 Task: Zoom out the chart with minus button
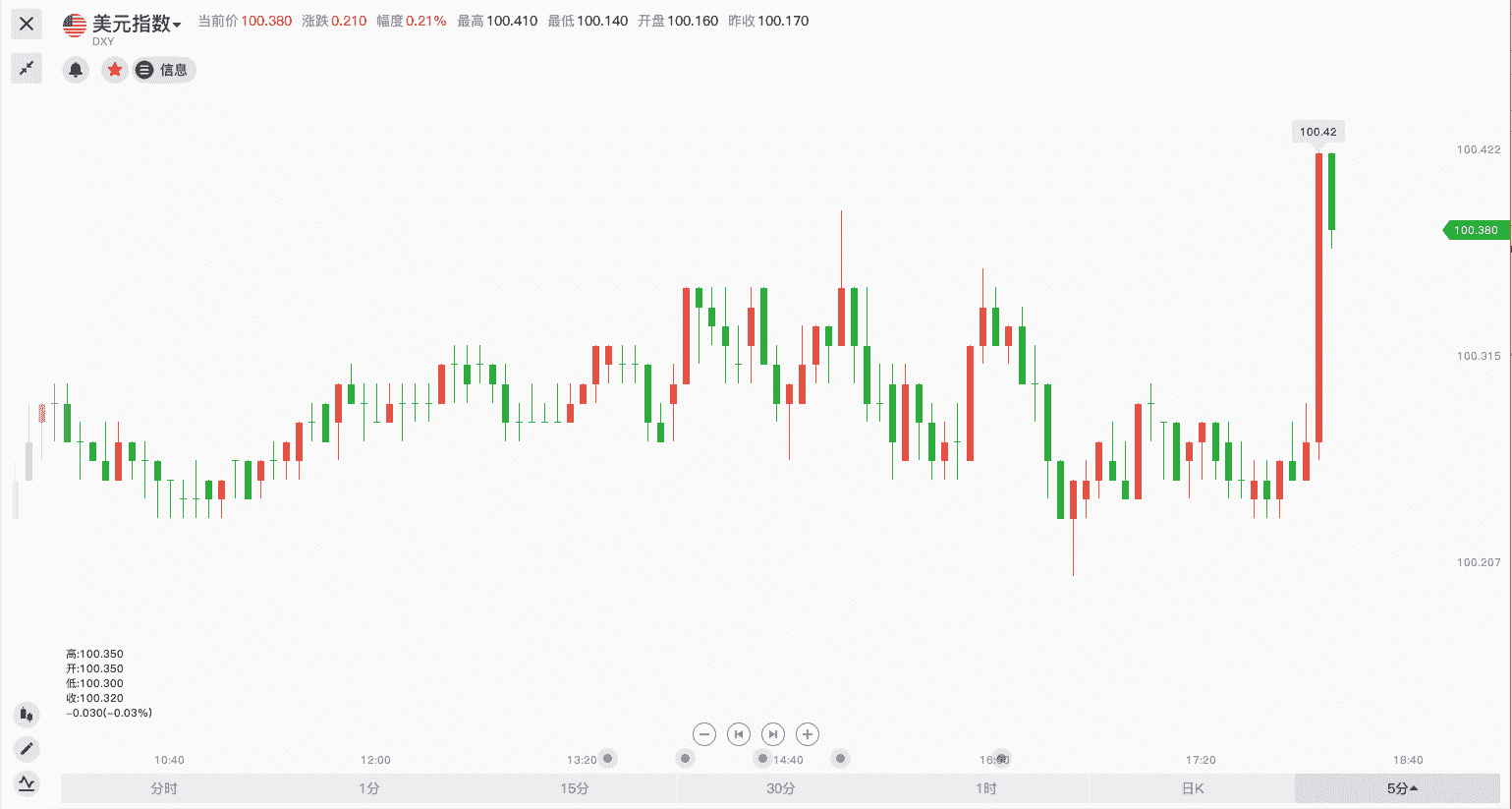(x=704, y=734)
